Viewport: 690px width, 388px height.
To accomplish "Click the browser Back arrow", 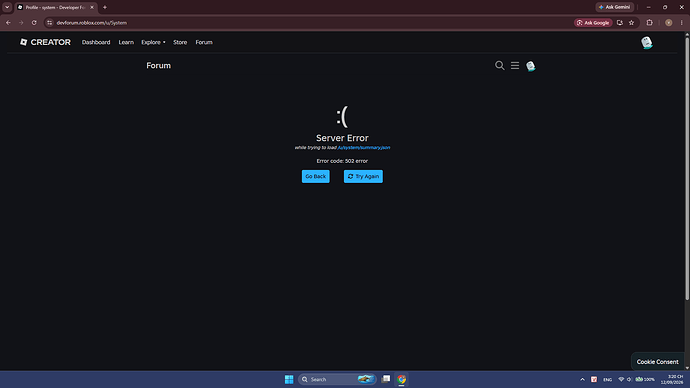I will pos(8,22).
